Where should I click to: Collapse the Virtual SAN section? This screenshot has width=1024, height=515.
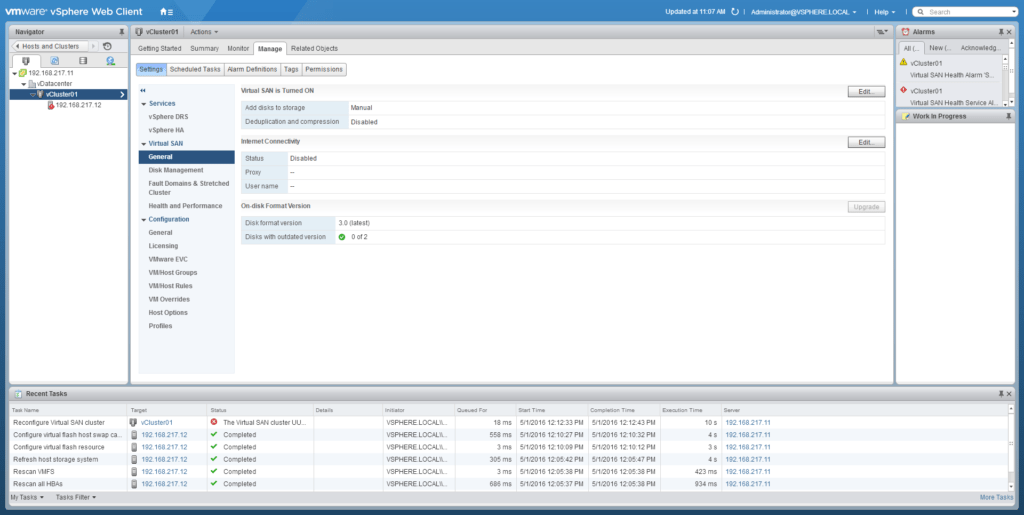(x=143, y=144)
